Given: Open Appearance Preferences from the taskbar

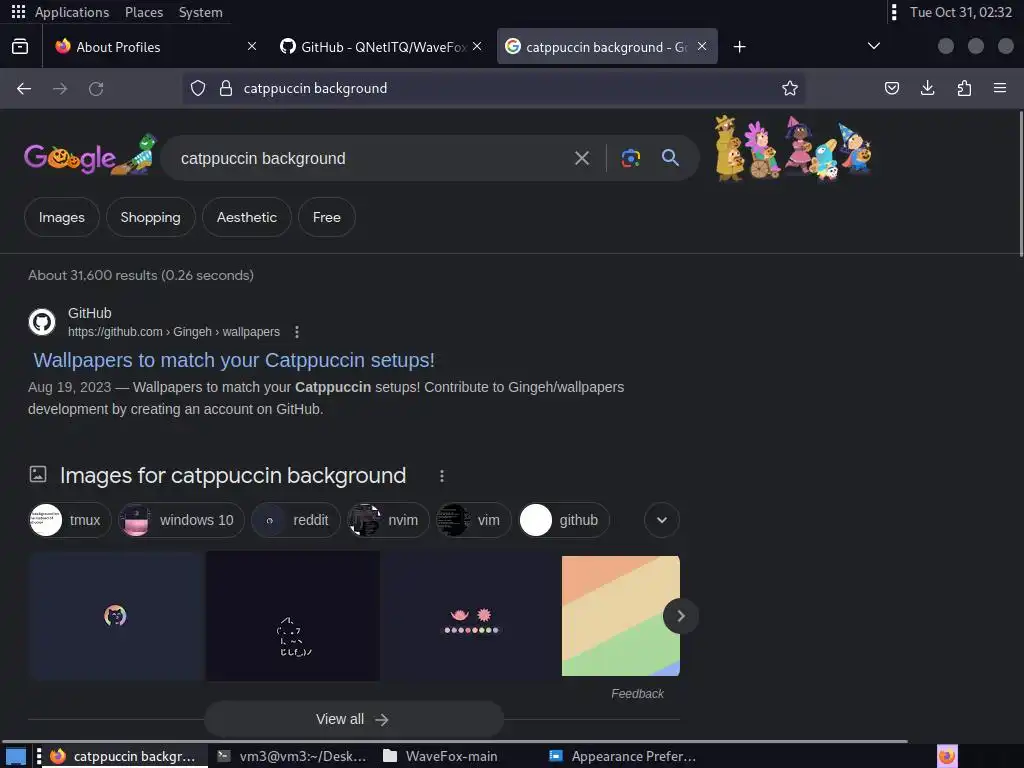Looking at the screenshot, I should (624, 756).
